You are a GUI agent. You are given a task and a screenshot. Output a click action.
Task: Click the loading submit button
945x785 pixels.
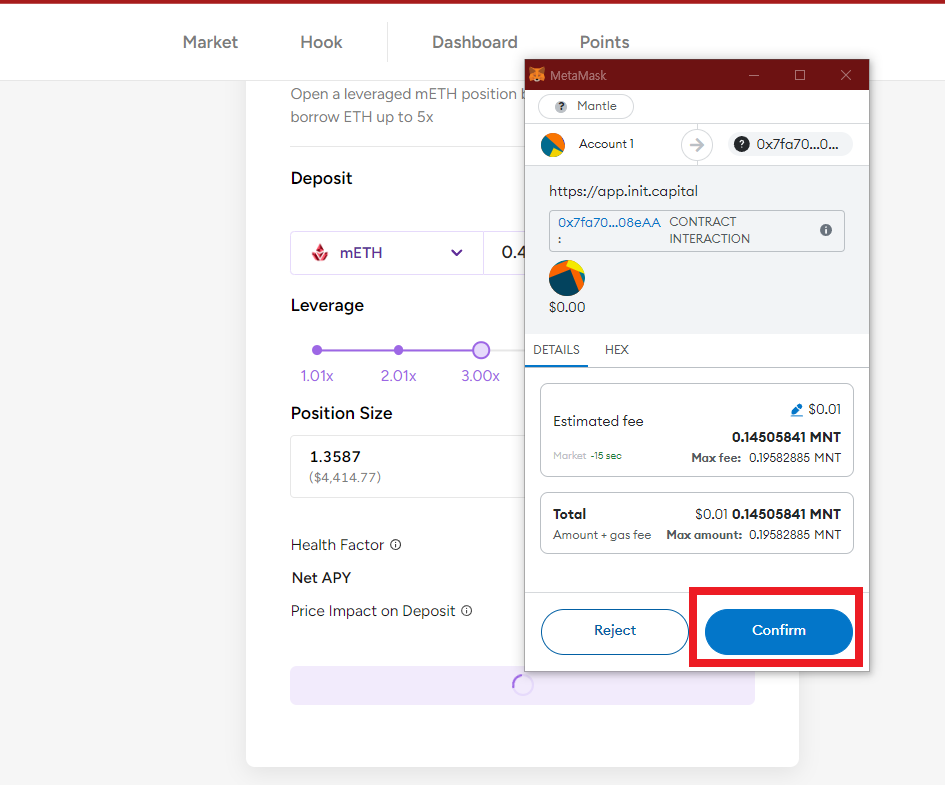[x=523, y=686]
